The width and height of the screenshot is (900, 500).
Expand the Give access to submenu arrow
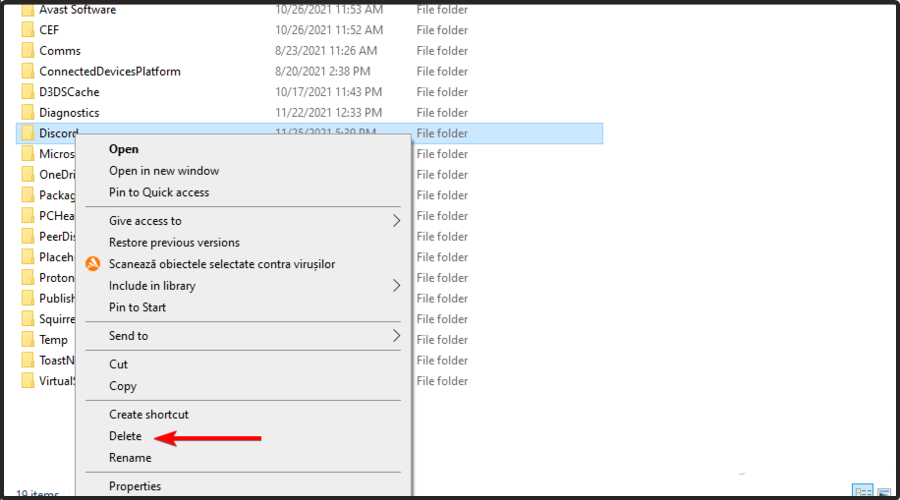[x=396, y=221]
